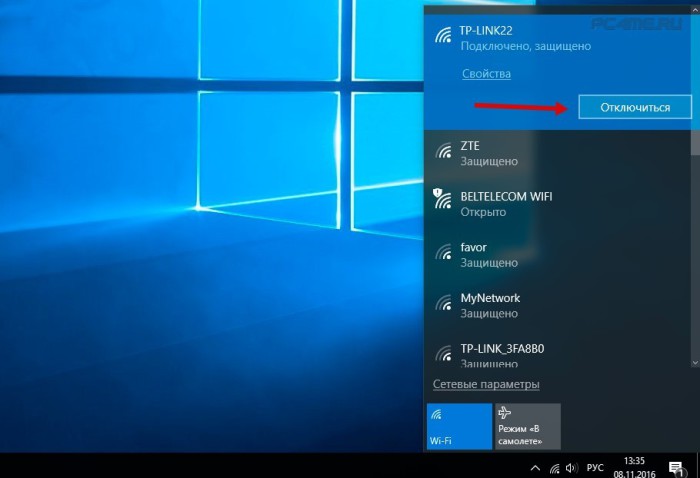
Task: Click the scroll down arrow of the network list
Action: pyautogui.click(x=695, y=363)
